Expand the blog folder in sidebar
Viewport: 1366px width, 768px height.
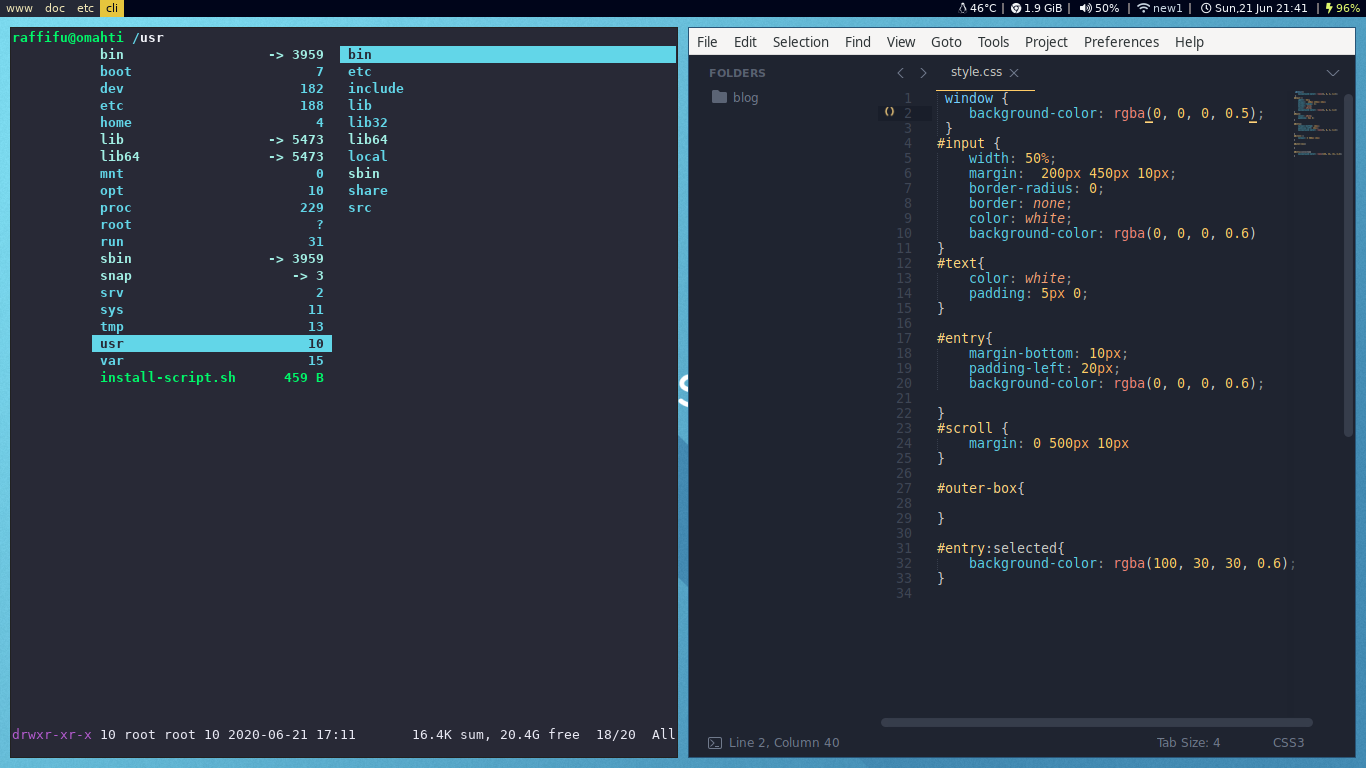point(746,98)
